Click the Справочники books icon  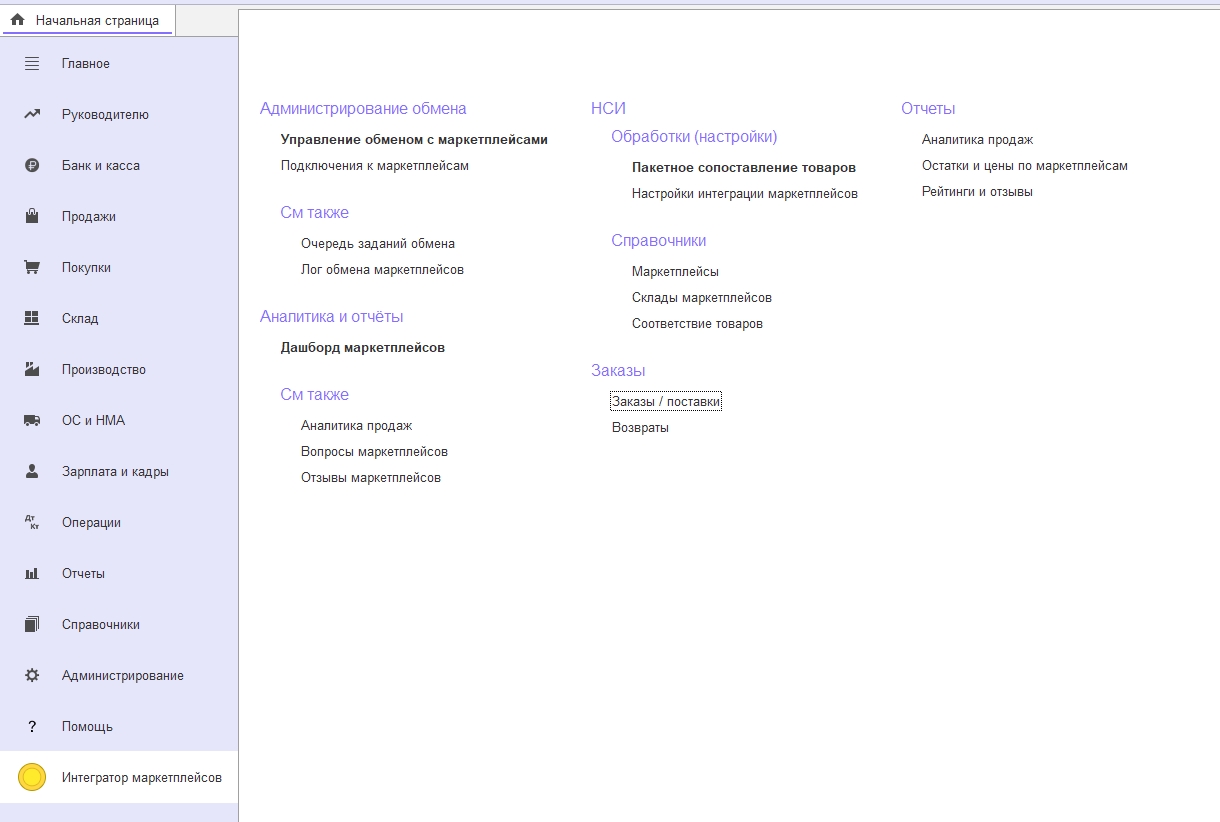[32, 624]
